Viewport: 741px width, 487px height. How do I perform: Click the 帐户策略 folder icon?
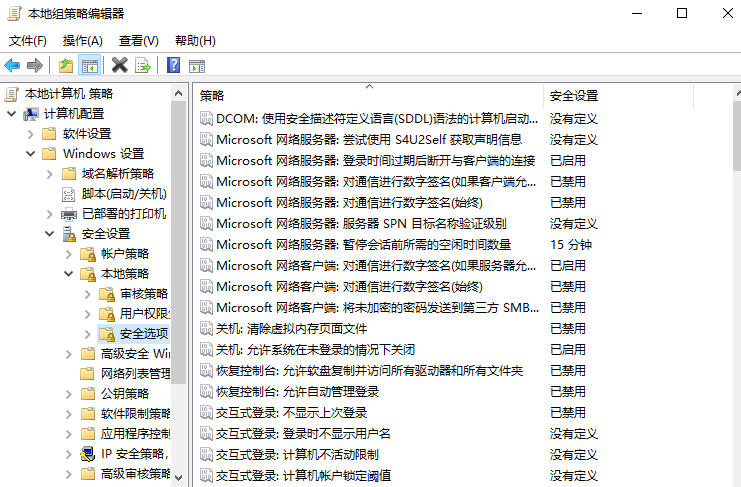tap(88, 254)
